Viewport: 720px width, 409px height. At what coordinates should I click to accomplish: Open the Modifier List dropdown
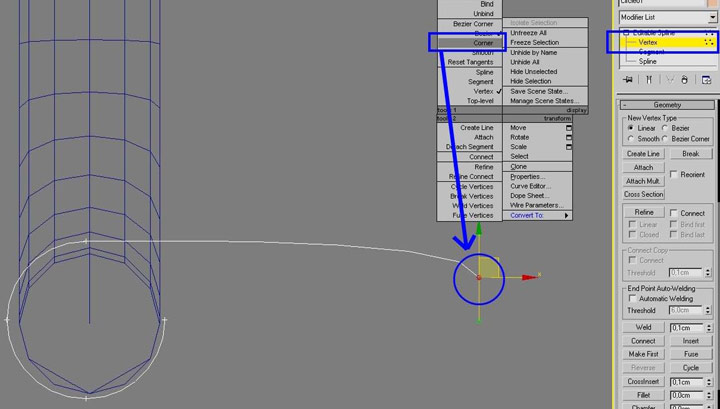667,17
